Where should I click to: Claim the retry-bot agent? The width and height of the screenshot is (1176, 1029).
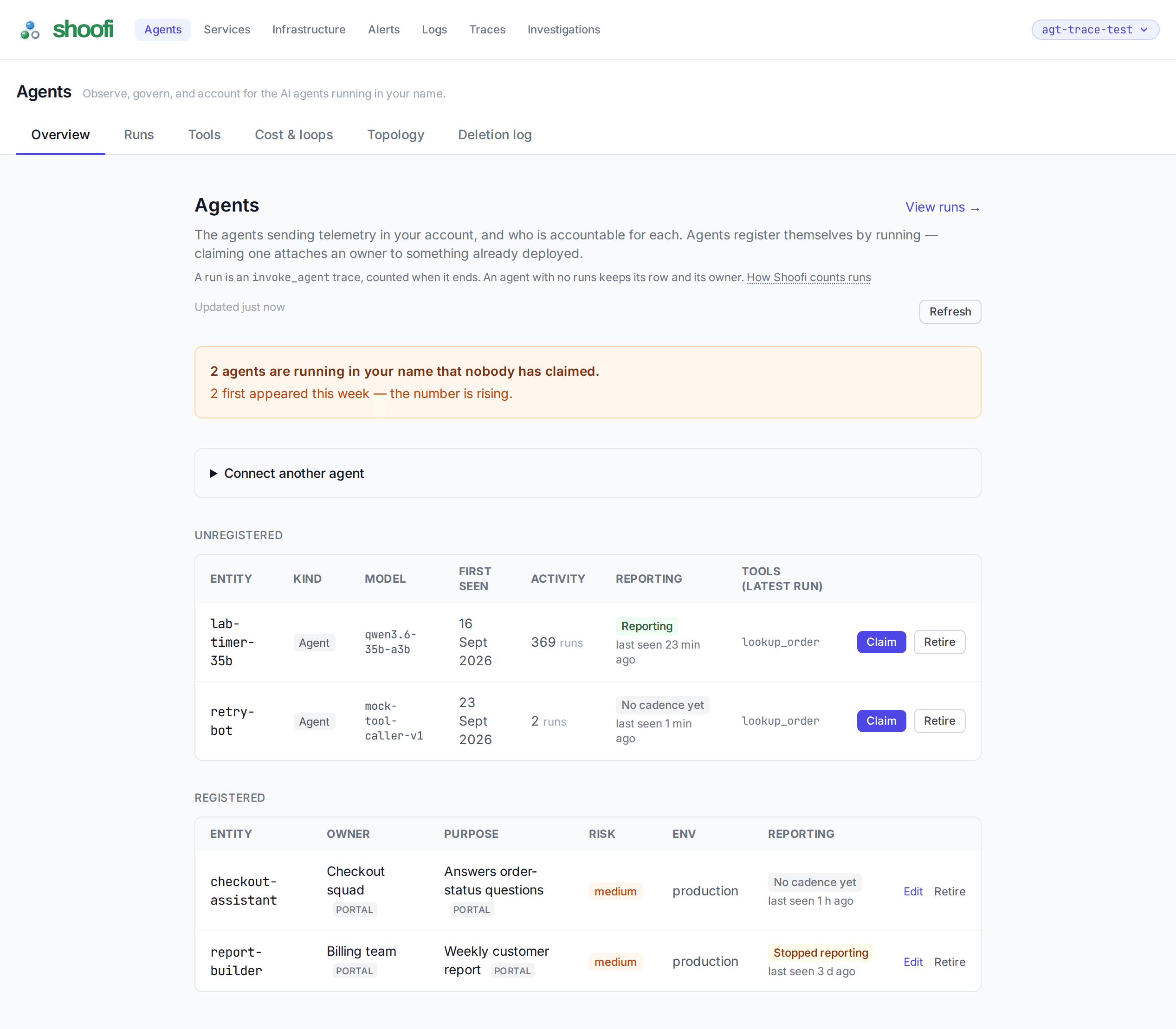click(x=881, y=720)
